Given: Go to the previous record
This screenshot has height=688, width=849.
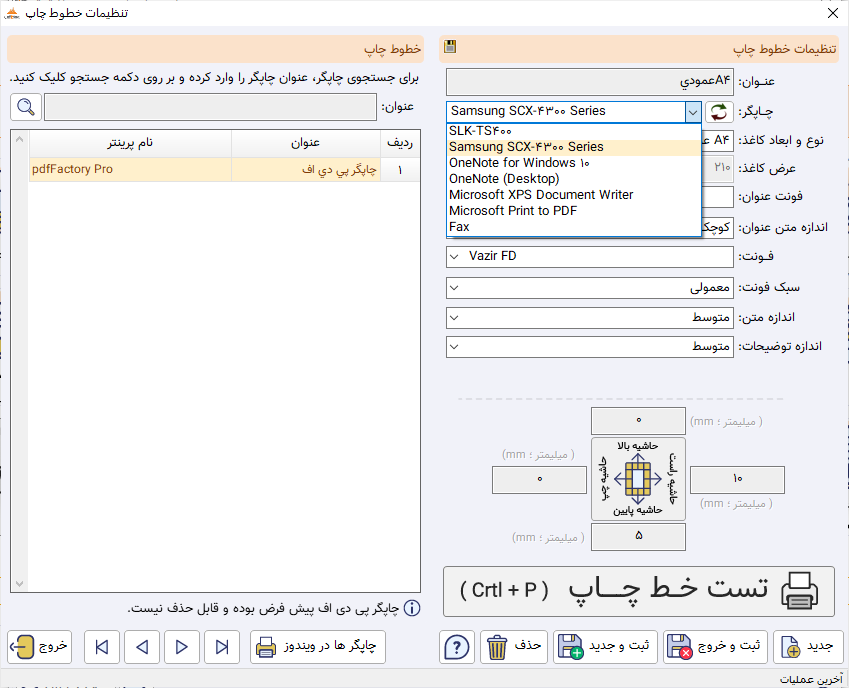Looking at the screenshot, I should (142, 647).
